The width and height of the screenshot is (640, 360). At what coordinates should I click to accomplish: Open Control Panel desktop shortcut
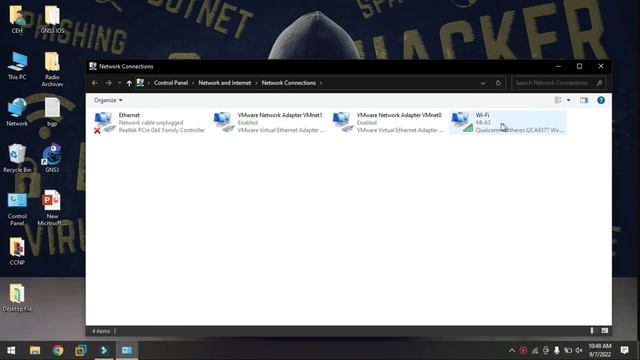(x=17, y=208)
